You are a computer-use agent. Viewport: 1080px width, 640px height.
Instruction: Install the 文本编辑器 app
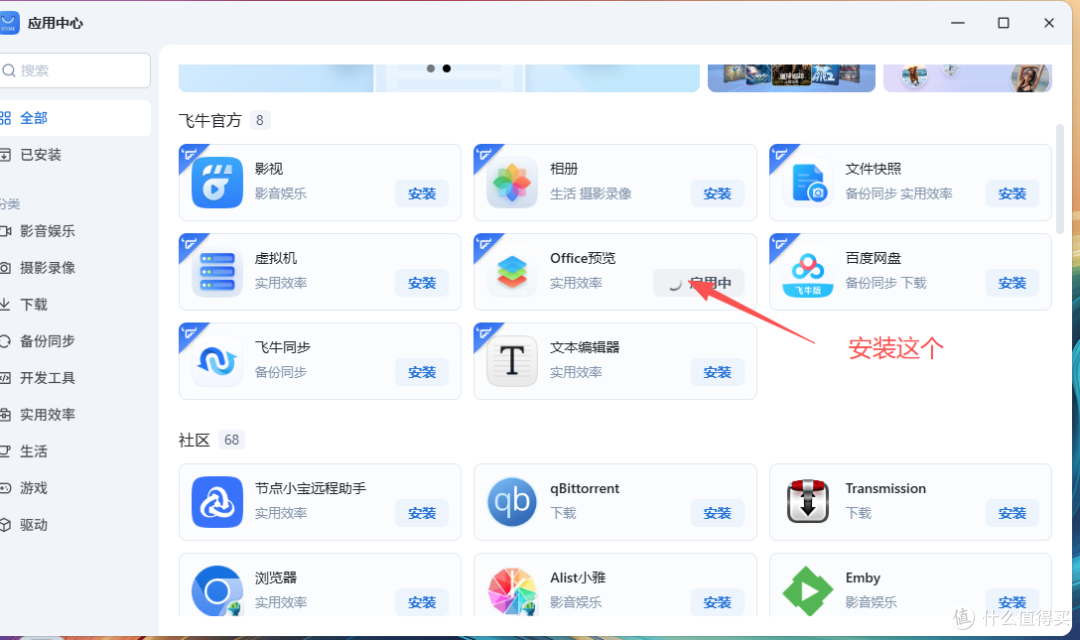click(717, 372)
